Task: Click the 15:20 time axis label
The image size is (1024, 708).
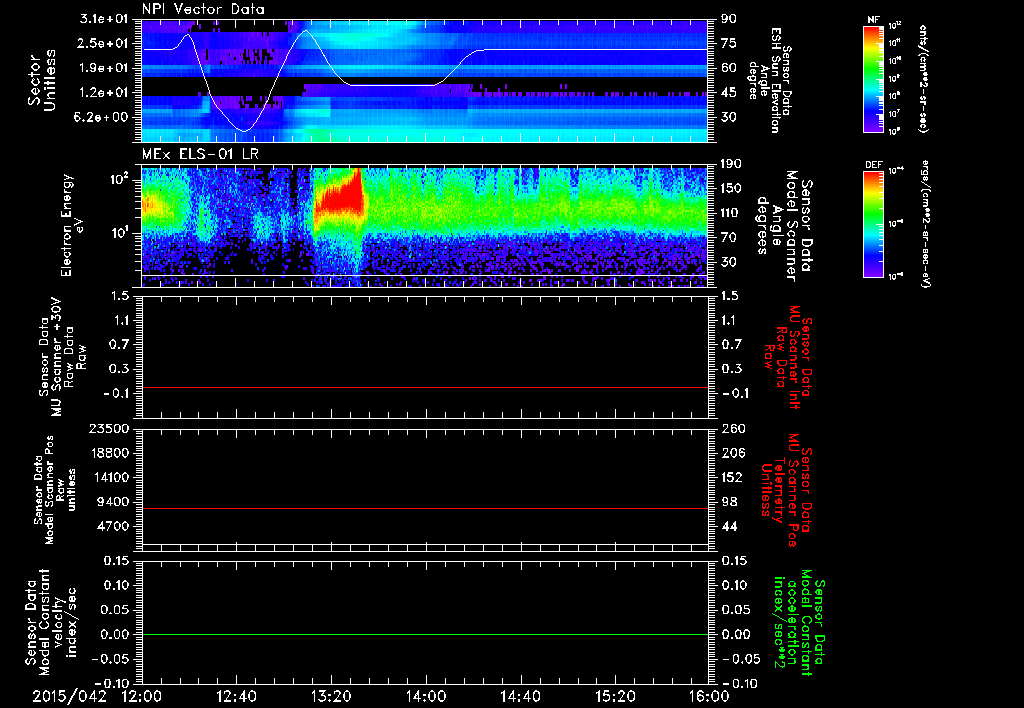Action: click(x=615, y=696)
